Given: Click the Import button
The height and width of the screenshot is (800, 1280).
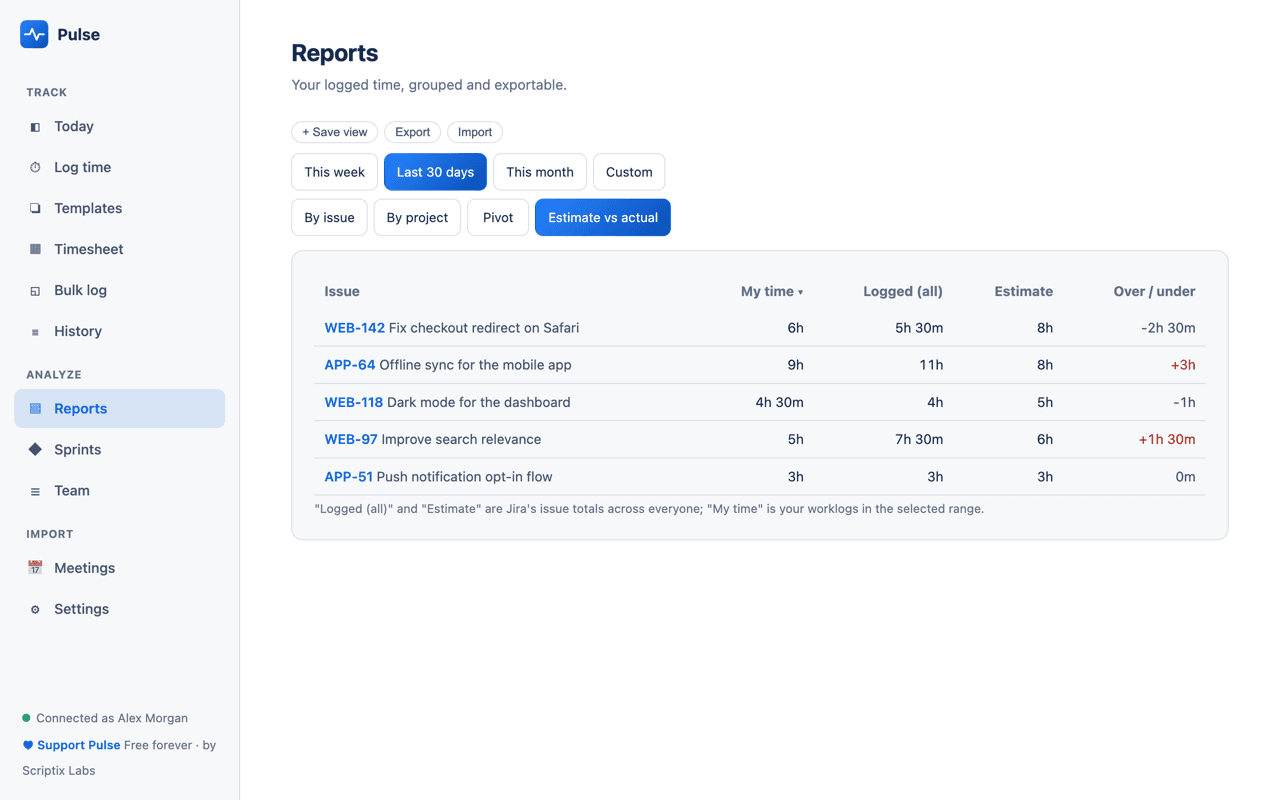Looking at the screenshot, I should click(475, 132).
